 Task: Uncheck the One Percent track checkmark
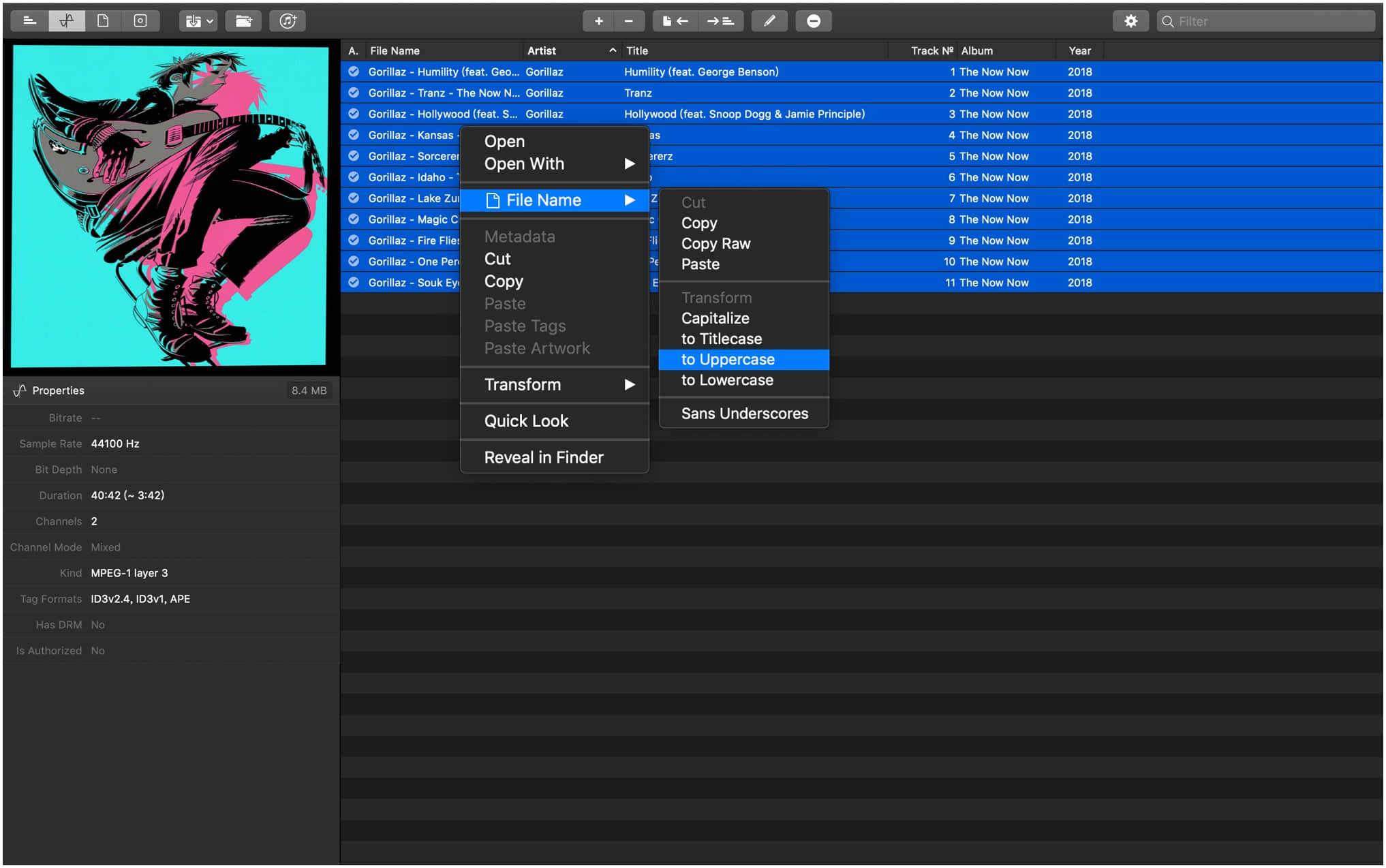(x=354, y=262)
